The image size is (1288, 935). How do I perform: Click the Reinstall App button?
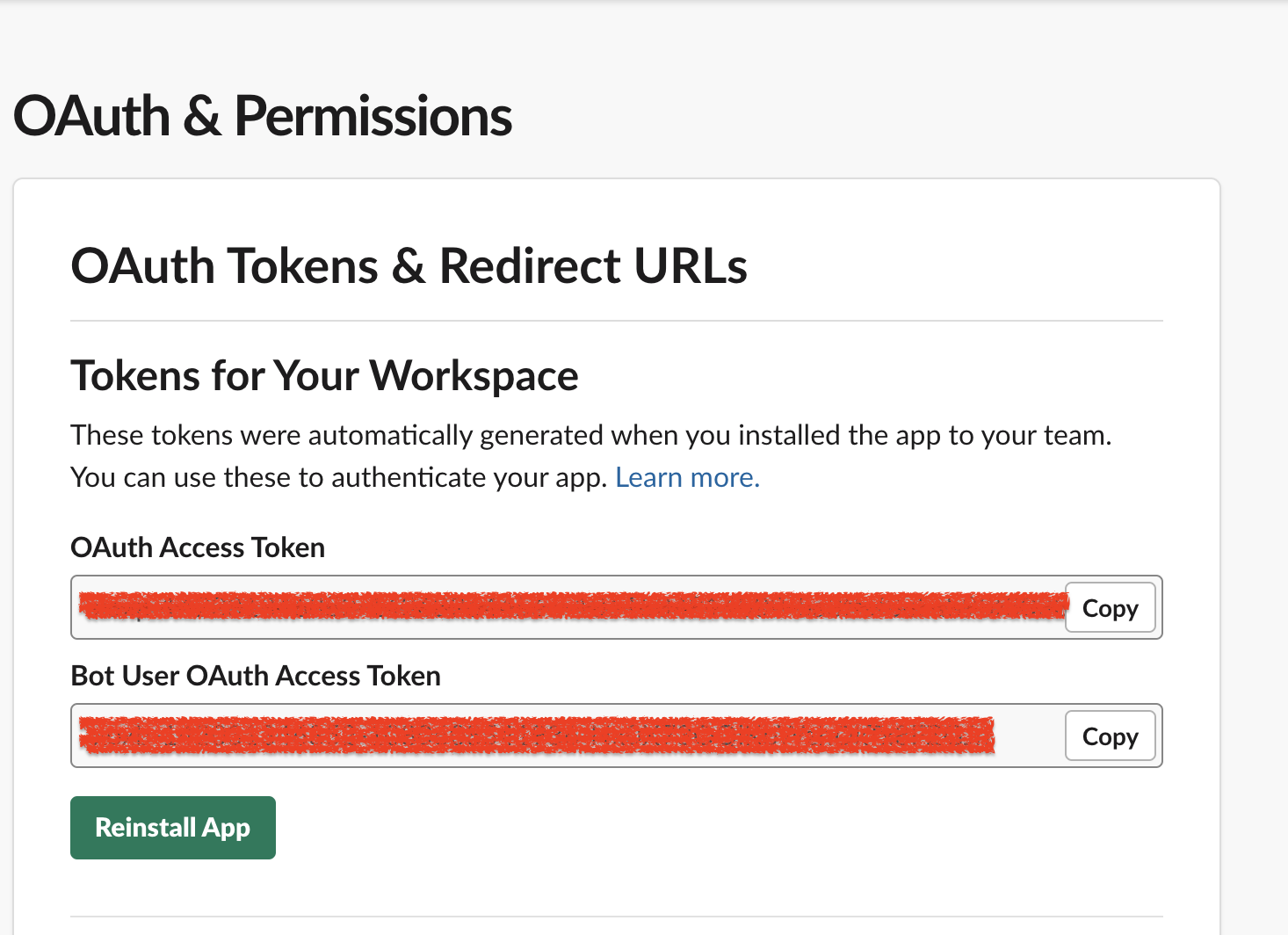[x=173, y=828]
